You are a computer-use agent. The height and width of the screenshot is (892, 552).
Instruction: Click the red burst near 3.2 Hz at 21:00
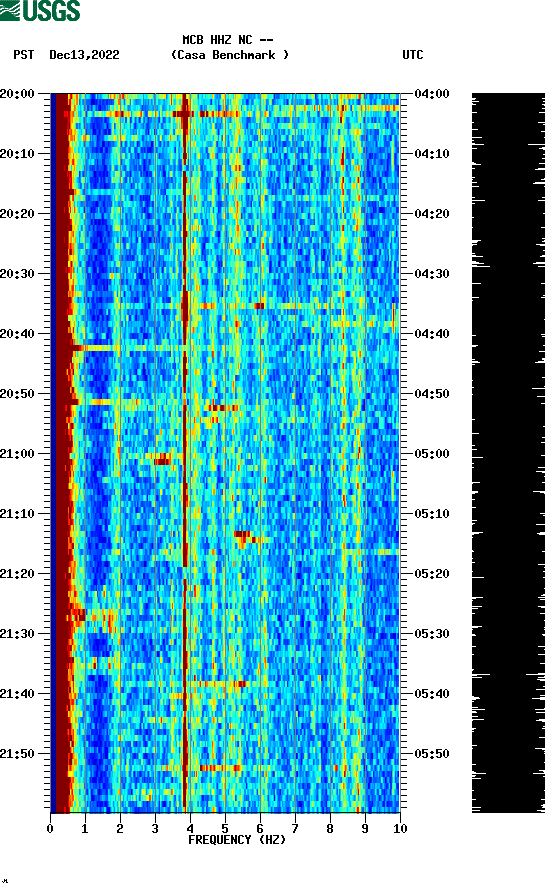tap(163, 459)
